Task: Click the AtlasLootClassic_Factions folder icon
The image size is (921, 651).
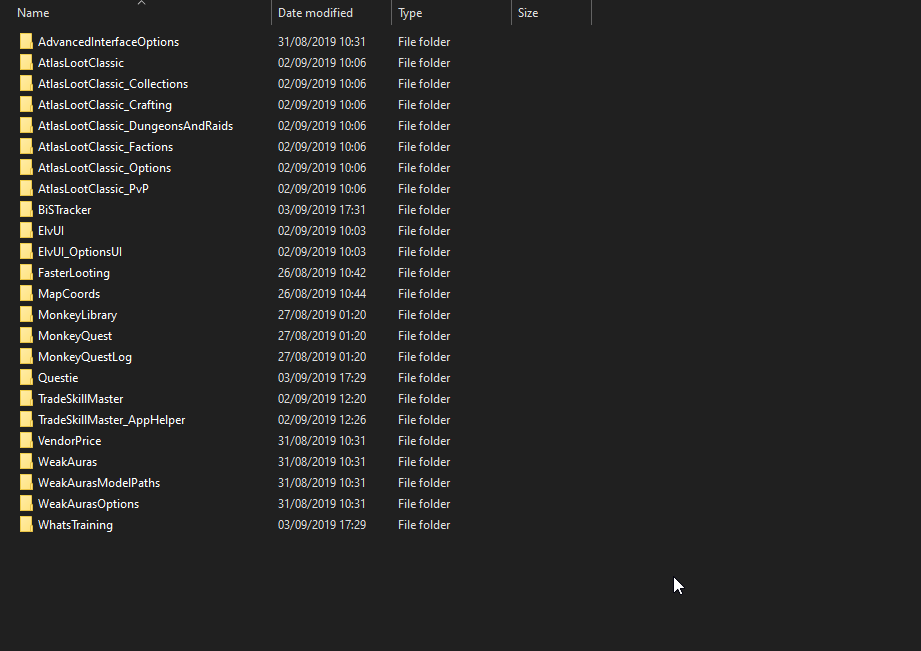Action: (x=26, y=146)
